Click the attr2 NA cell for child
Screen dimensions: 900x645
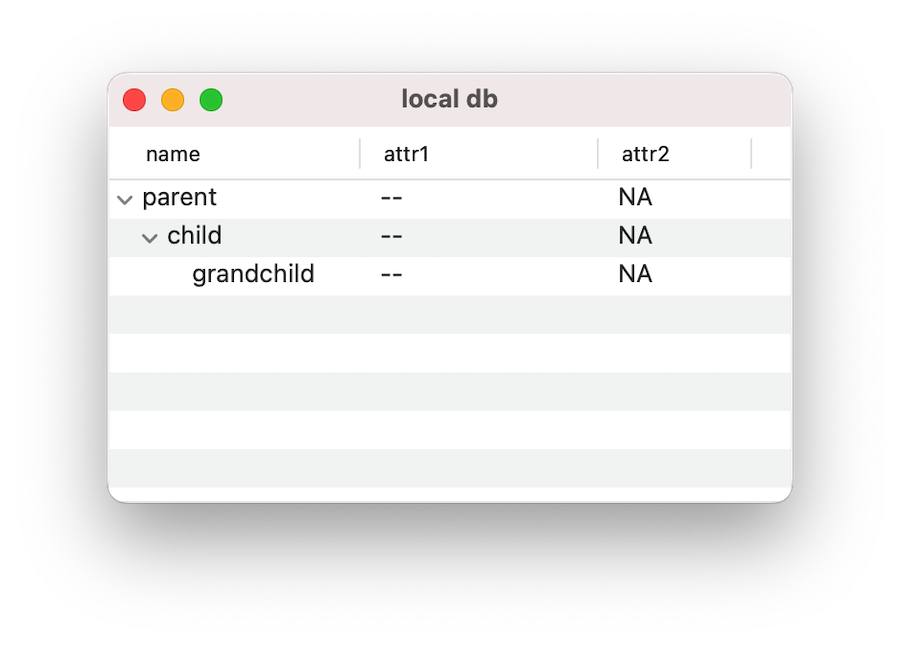click(635, 236)
